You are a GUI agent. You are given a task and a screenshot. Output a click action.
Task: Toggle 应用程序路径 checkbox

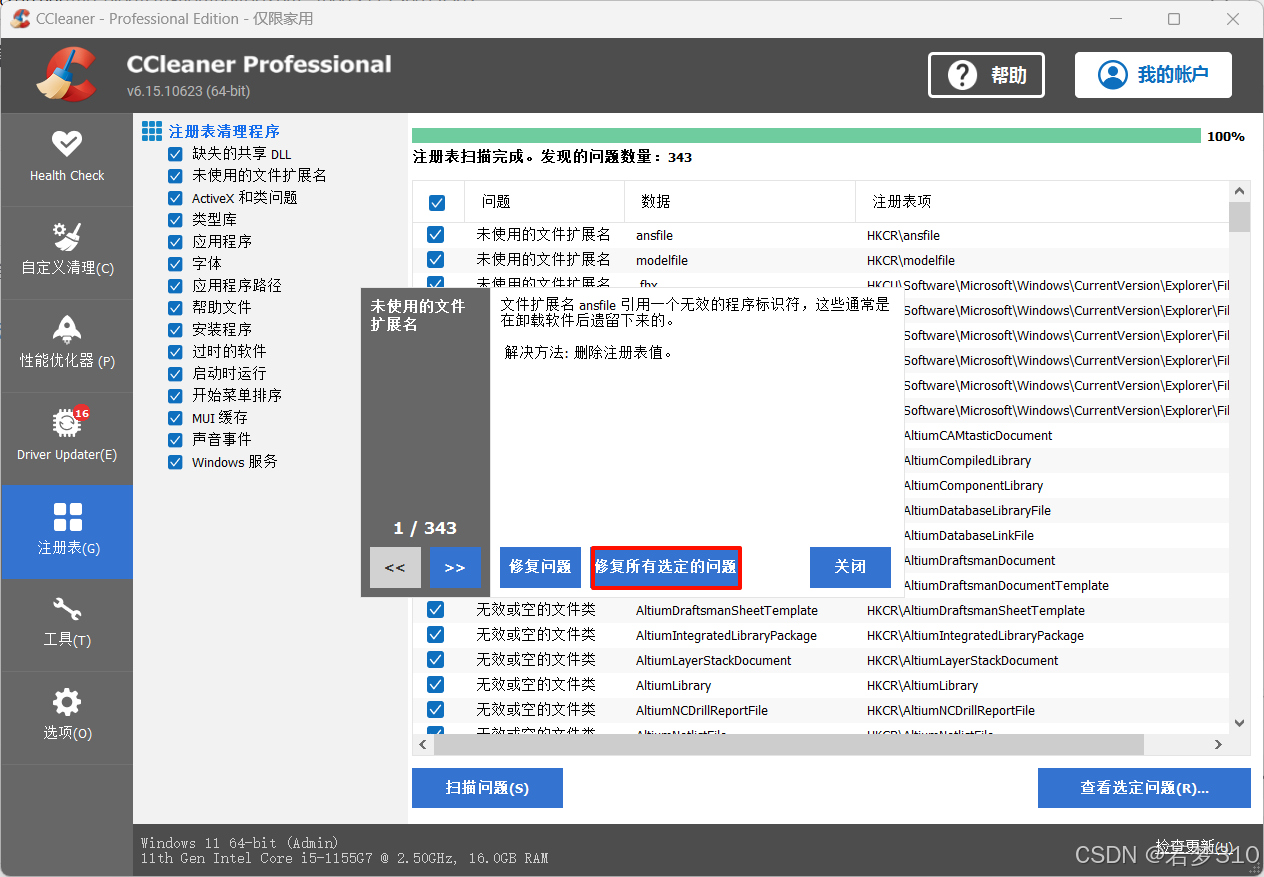coord(175,286)
